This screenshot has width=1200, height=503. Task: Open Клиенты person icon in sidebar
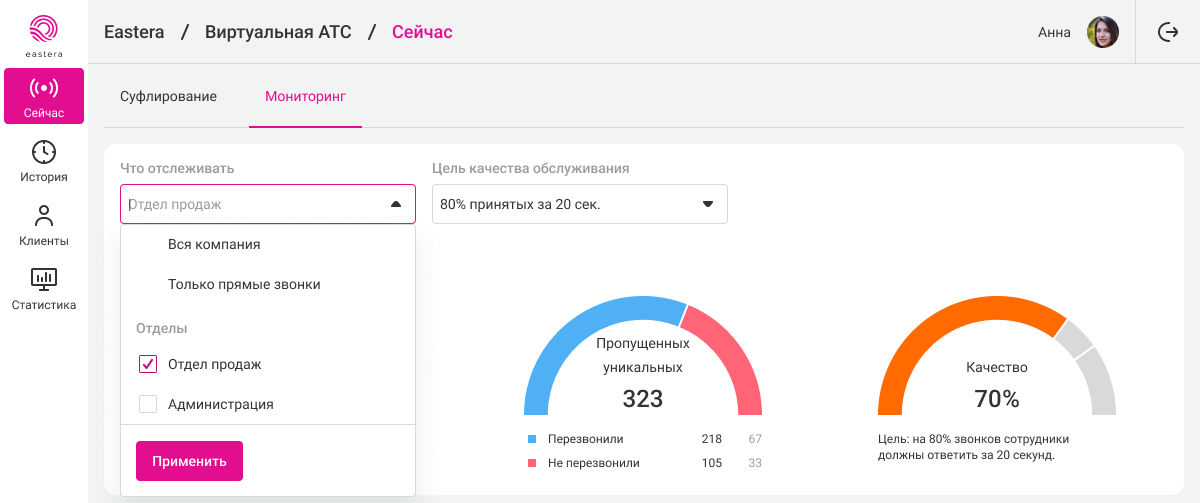(x=44, y=216)
